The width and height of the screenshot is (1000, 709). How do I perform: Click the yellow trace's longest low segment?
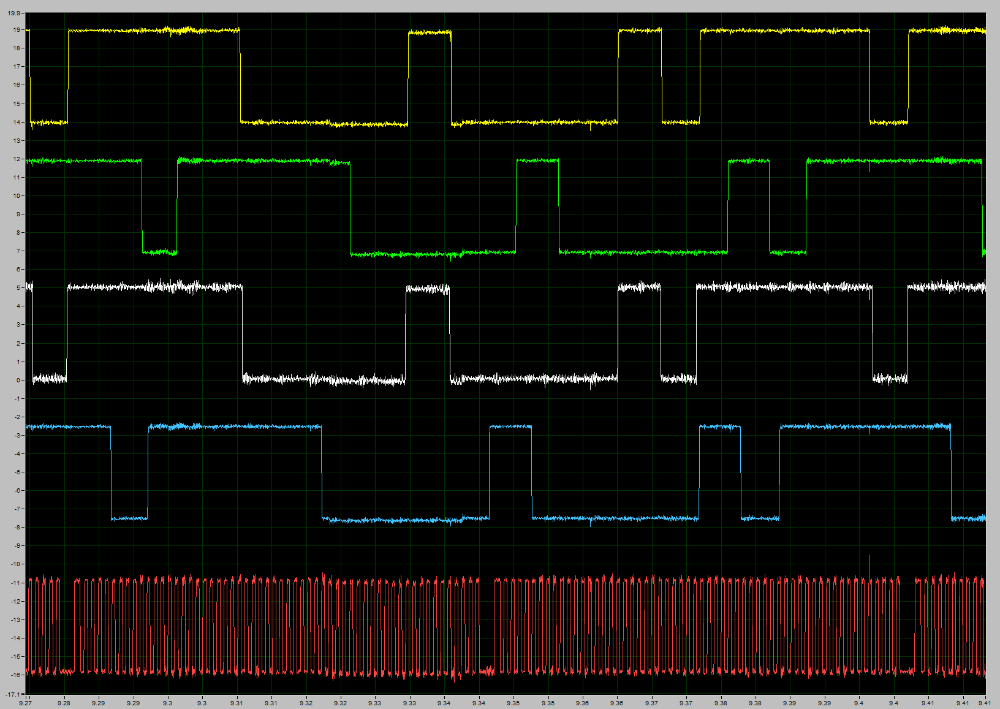pyautogui.click(x=324, y=123)
